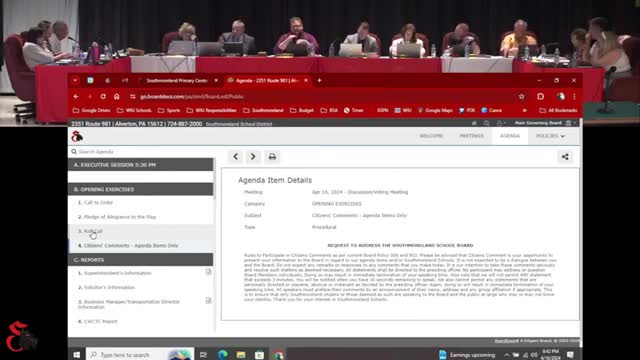
Task: Open the WRJ Schools bookmark folder
Action: point(134,110)
